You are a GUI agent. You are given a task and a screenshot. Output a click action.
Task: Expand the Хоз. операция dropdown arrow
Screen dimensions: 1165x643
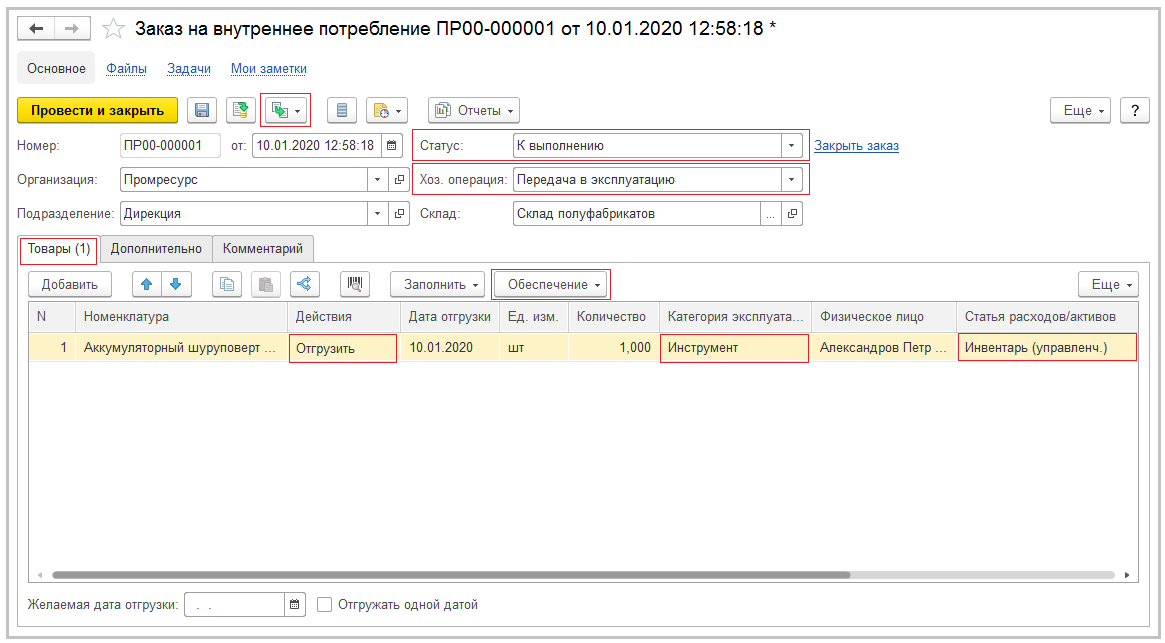point(791,180)
